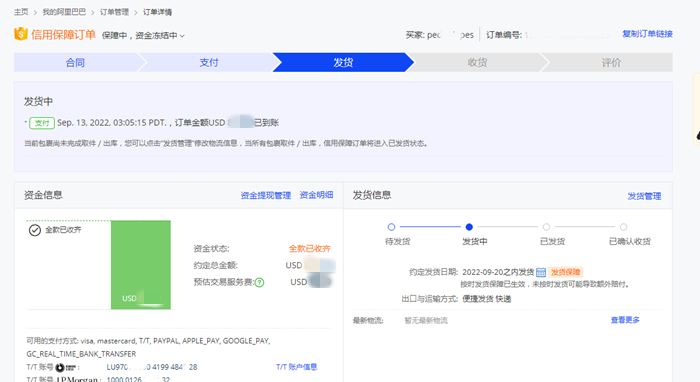Screen dimensions: 700x382
Task: Select the 评价 step tab
Action: (x=611, y=62)
